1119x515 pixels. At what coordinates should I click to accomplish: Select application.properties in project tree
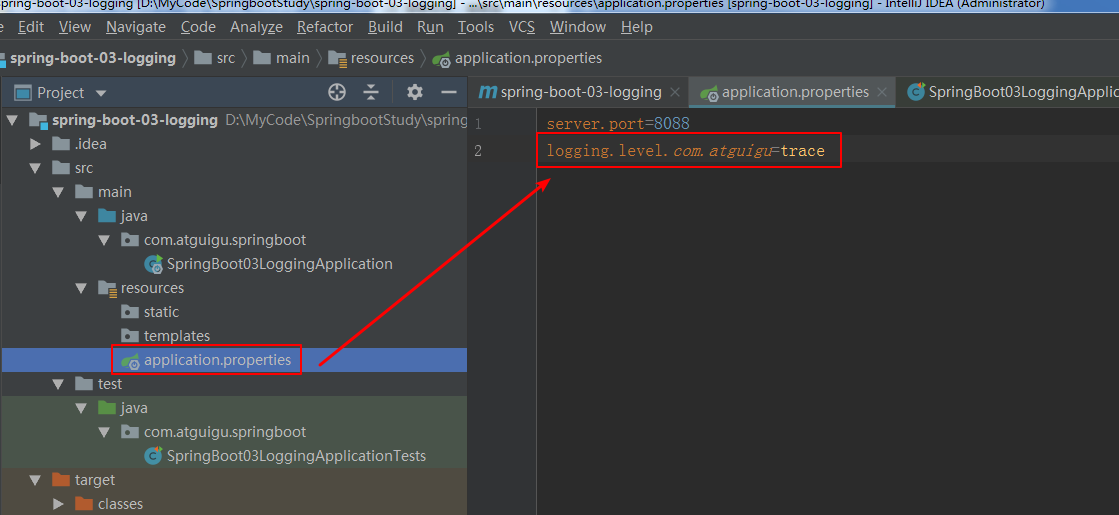point(207,360)
